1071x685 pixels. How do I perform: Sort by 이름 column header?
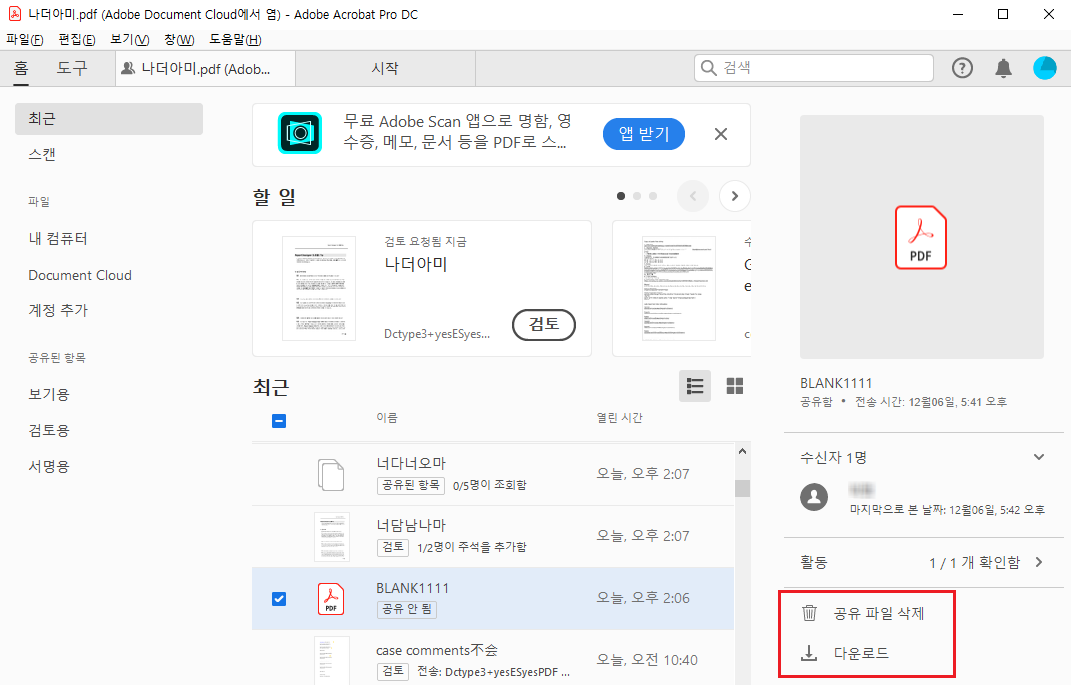click(387, 417)
